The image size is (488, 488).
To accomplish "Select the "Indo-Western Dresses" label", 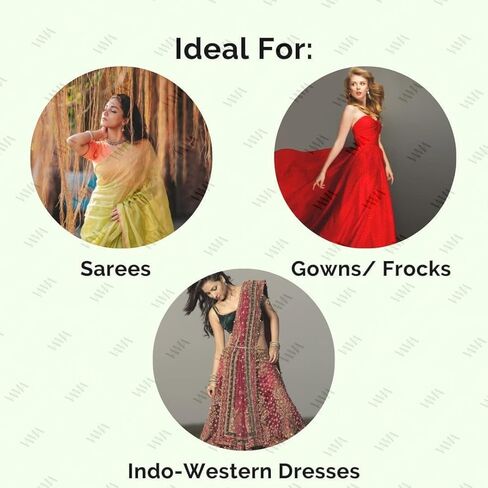I will (x=244, y=471).
